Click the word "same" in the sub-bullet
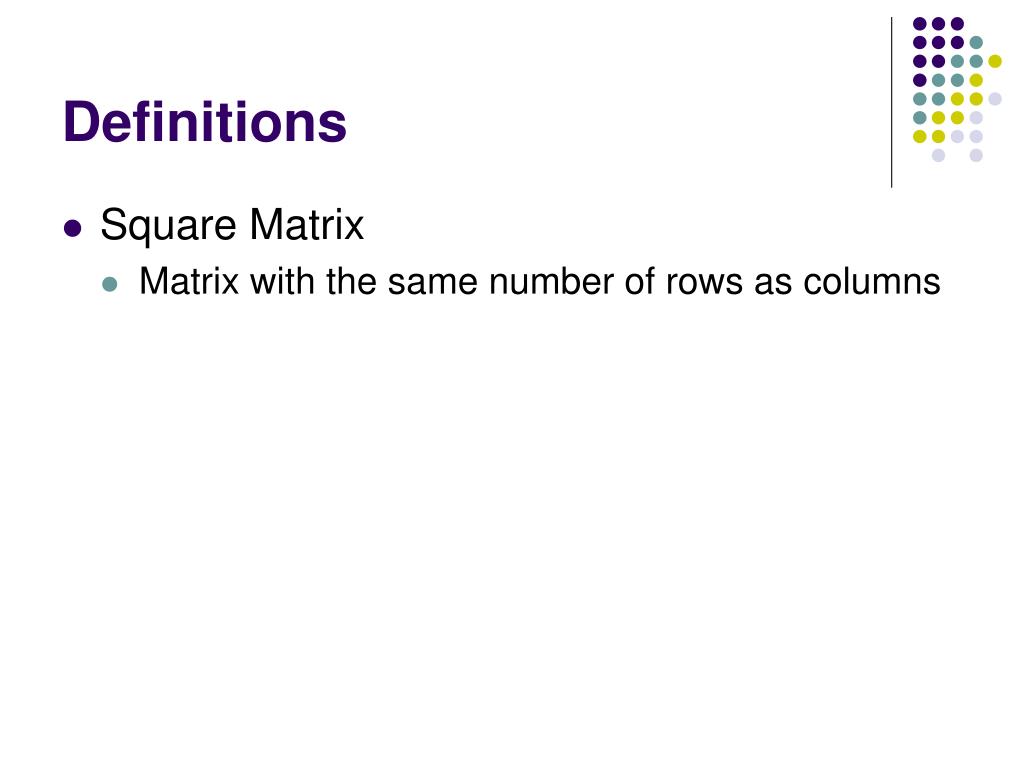The width and height of the screenshot is (1024, 768). pyautogui.click(x=432, y=283)
